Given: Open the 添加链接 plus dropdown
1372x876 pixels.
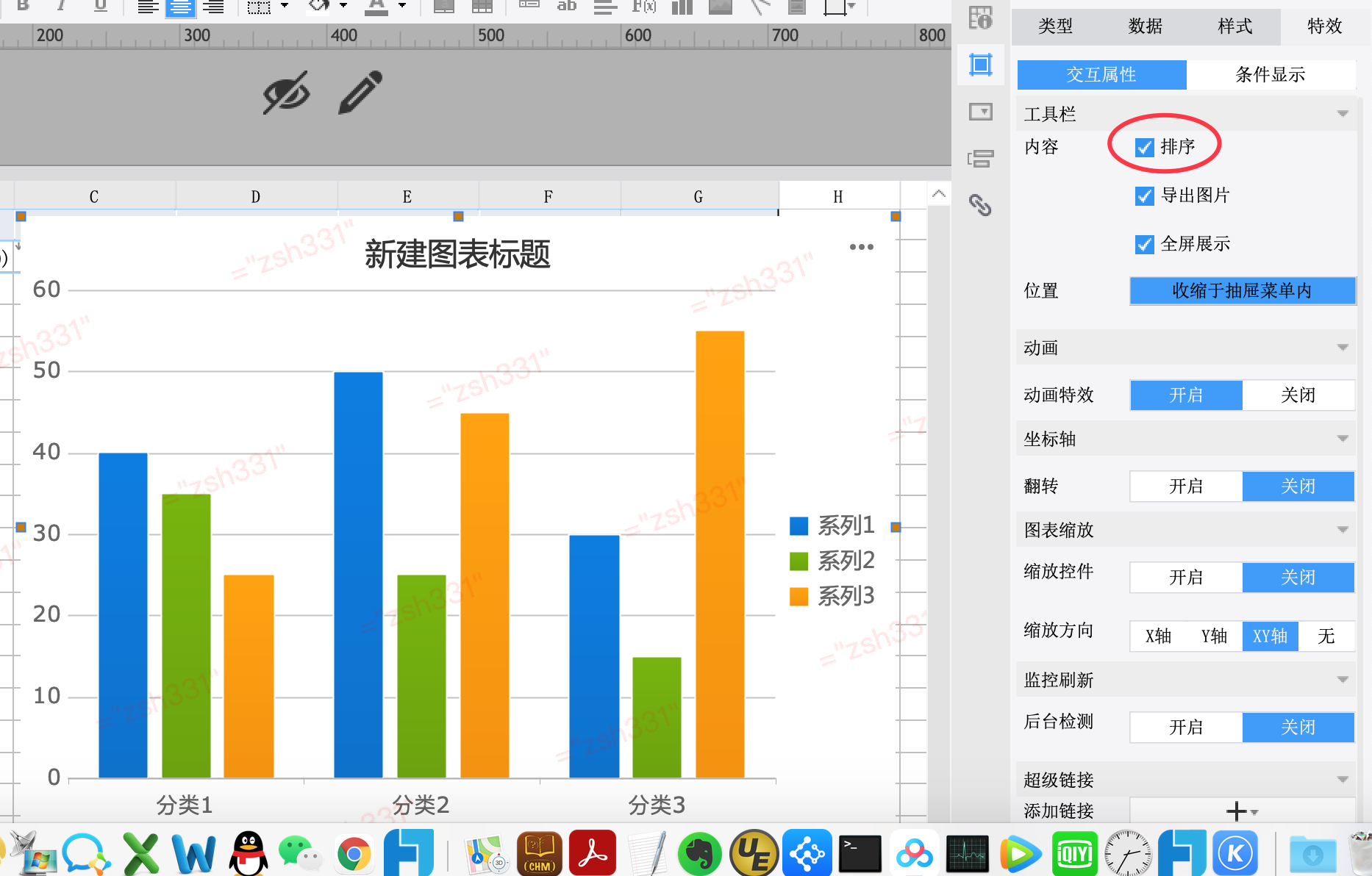Looking at the screenshot, I should point(1243,811).
